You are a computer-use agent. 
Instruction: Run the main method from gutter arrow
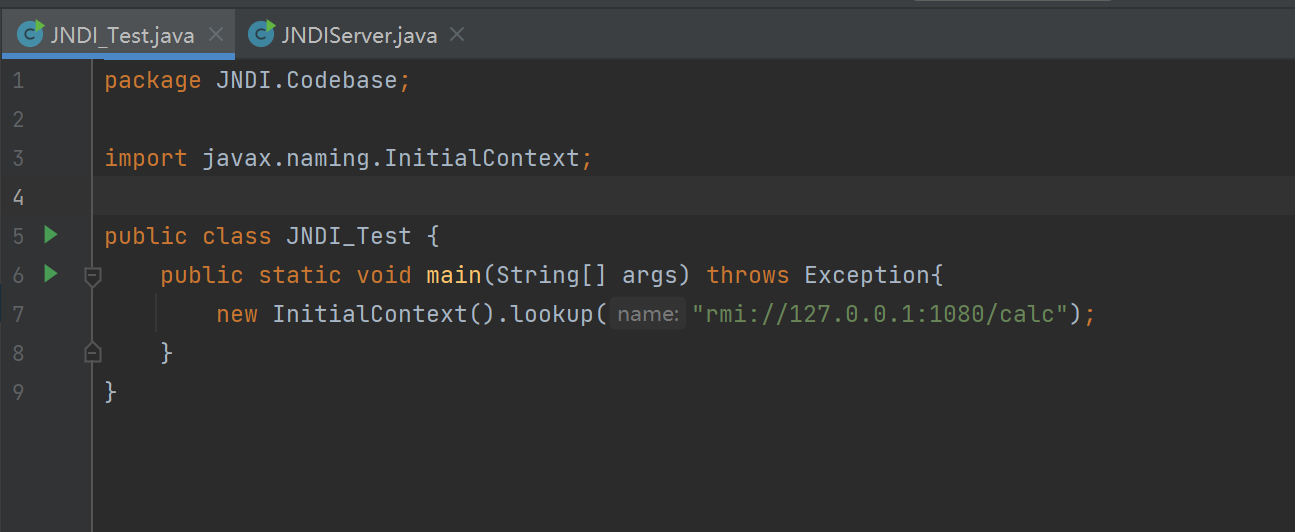(x=51, y=273)
